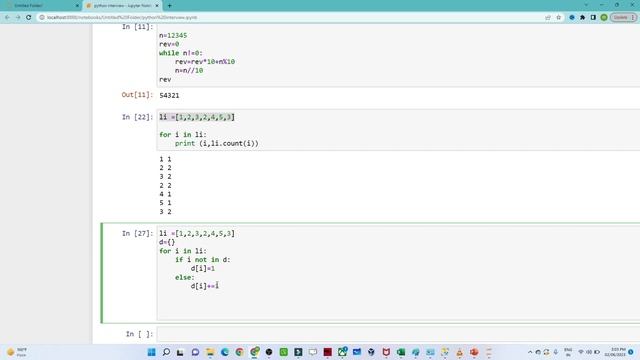Select code cell In [11]

tap(398, 56)
